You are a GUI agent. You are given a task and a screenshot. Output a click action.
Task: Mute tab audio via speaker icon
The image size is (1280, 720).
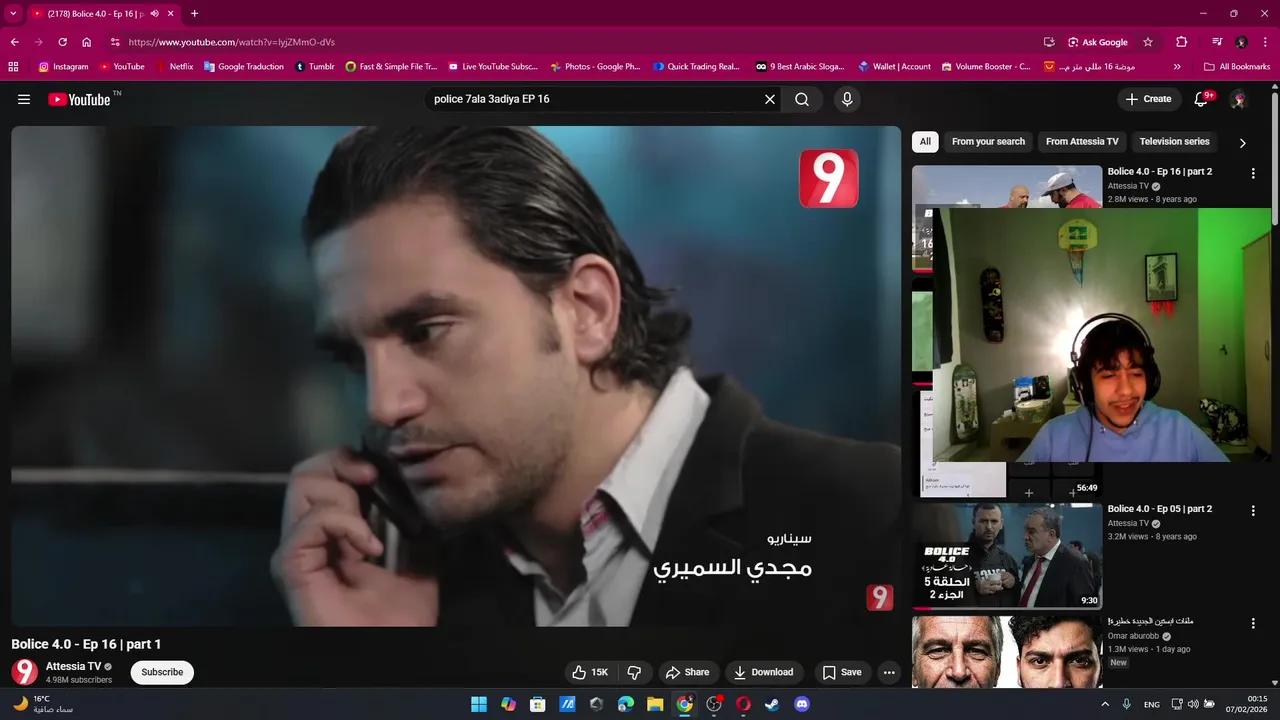[154, 14]
